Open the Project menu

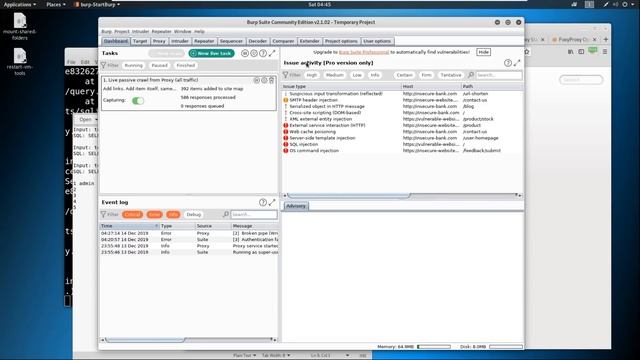point(122,31)
